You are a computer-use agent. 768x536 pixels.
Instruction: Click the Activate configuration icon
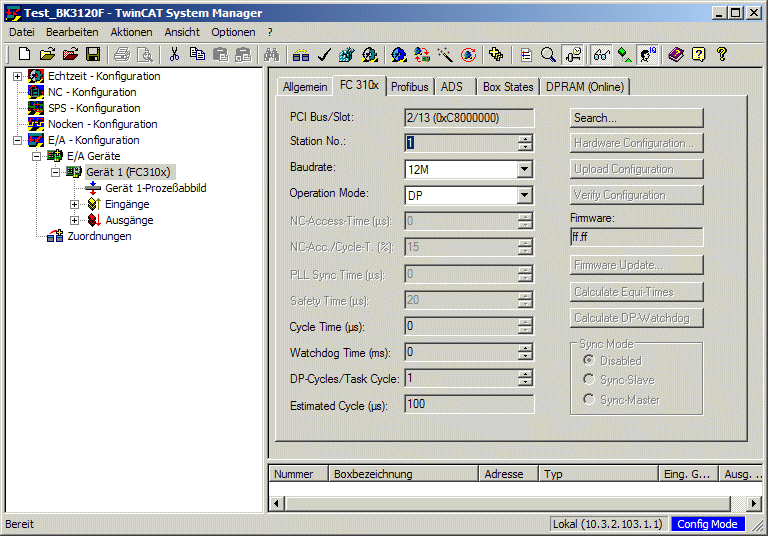pos(347,54)
